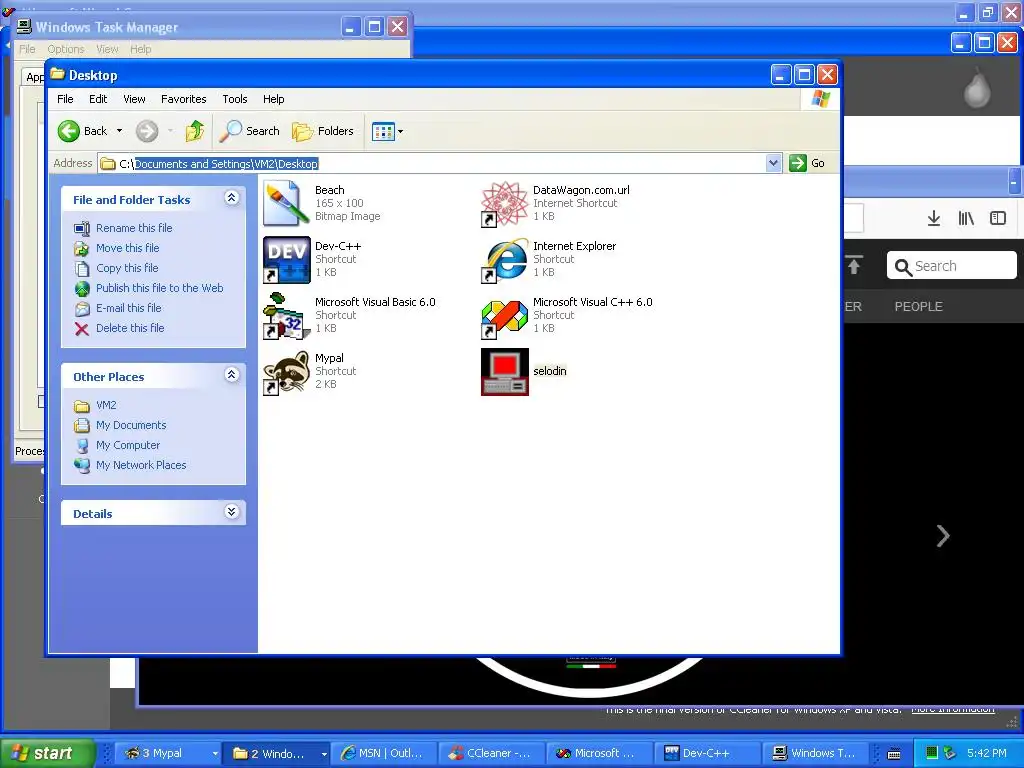The image size is (1024, 768).
Task: Click the green tray icon beside clock
Action: [932, 753]
